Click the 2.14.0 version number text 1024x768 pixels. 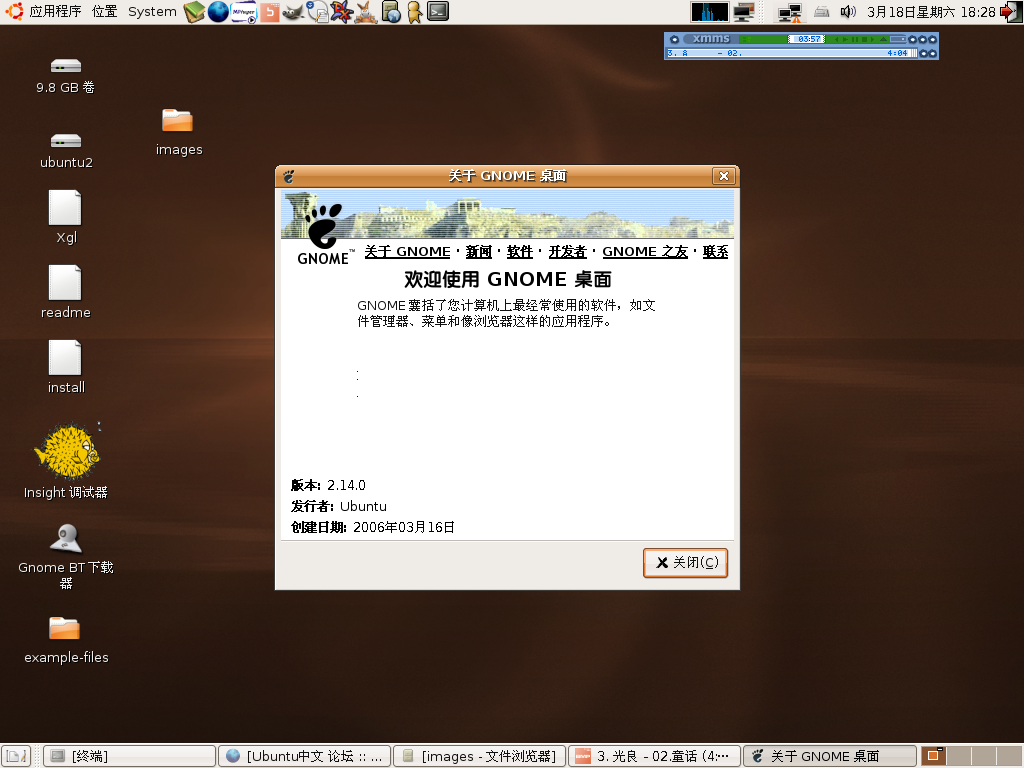coord(346,485)
